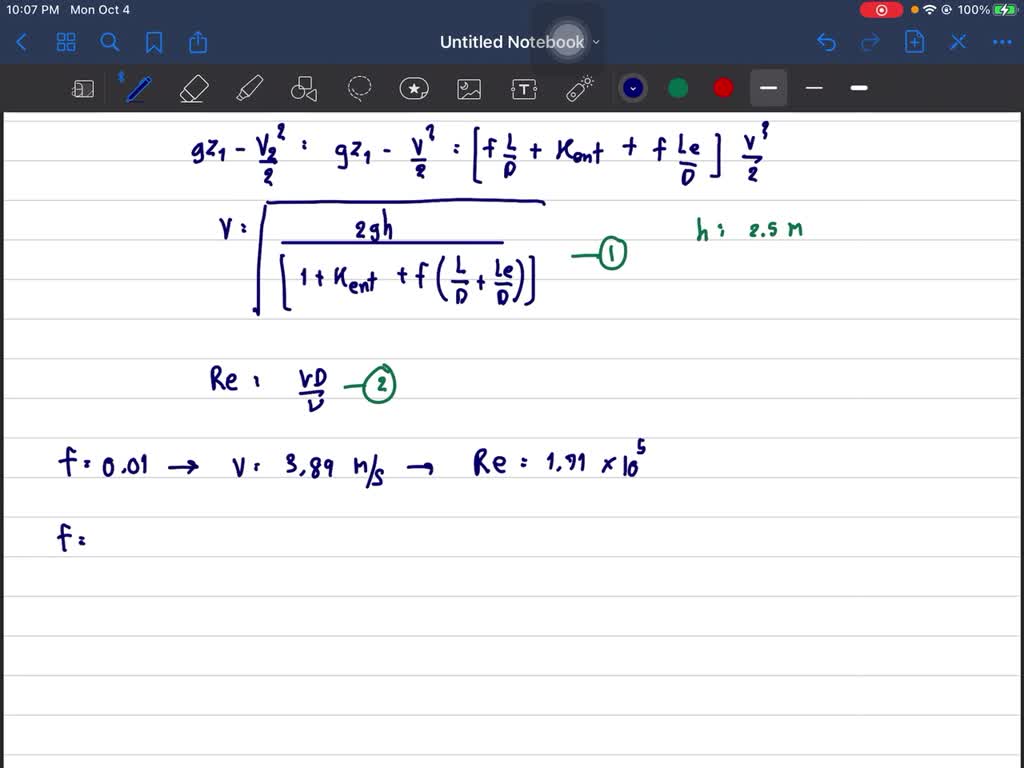Open the page thumbnails grid view
Screen dimensions: 1024x768
(x=66, y=42)
